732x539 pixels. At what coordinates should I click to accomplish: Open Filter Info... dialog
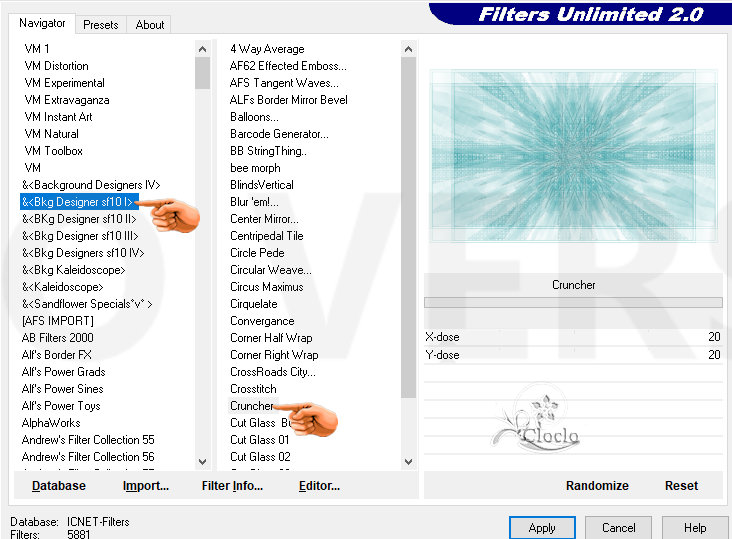(x=232, y=486)
